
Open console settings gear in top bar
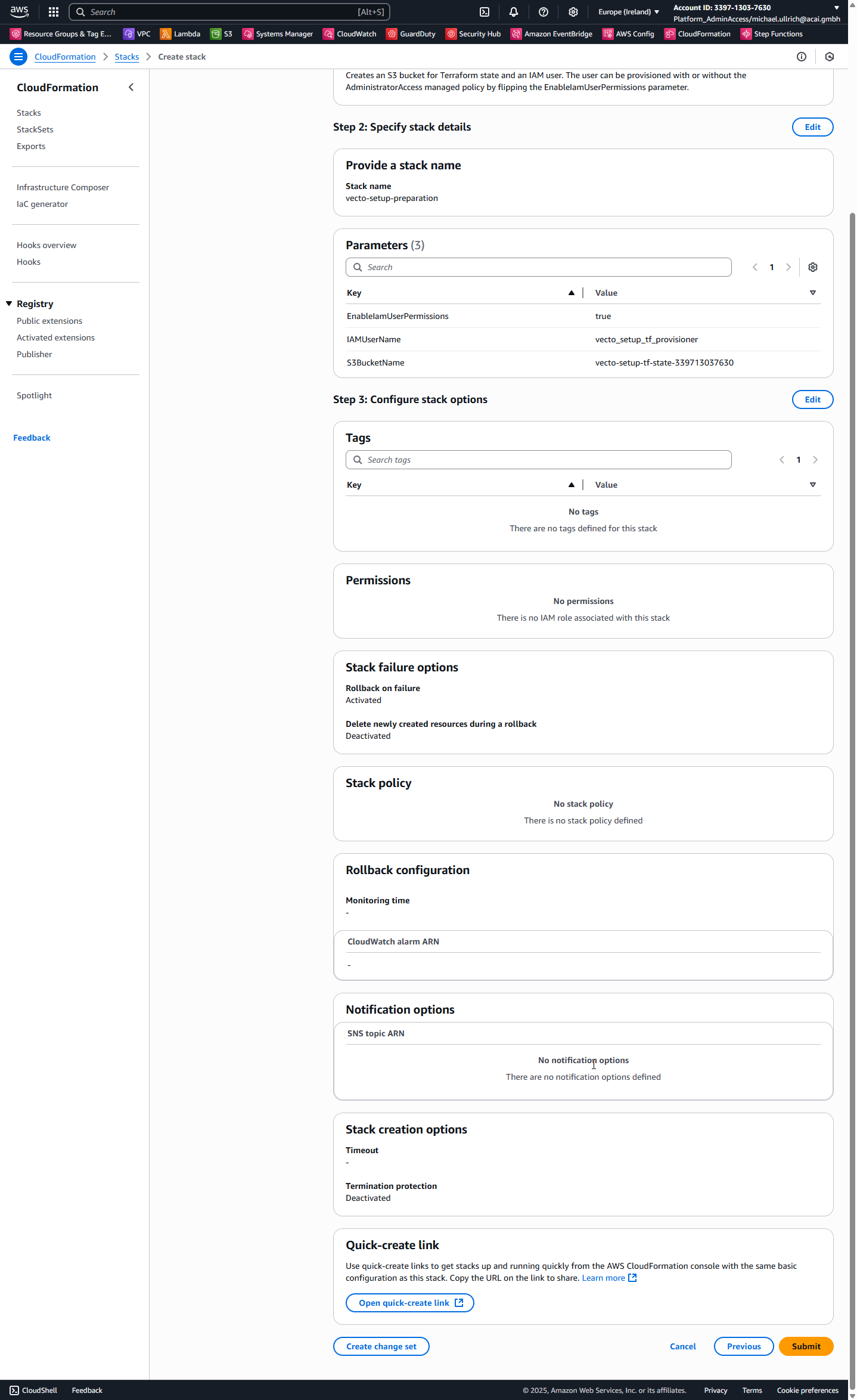[573, 12]
